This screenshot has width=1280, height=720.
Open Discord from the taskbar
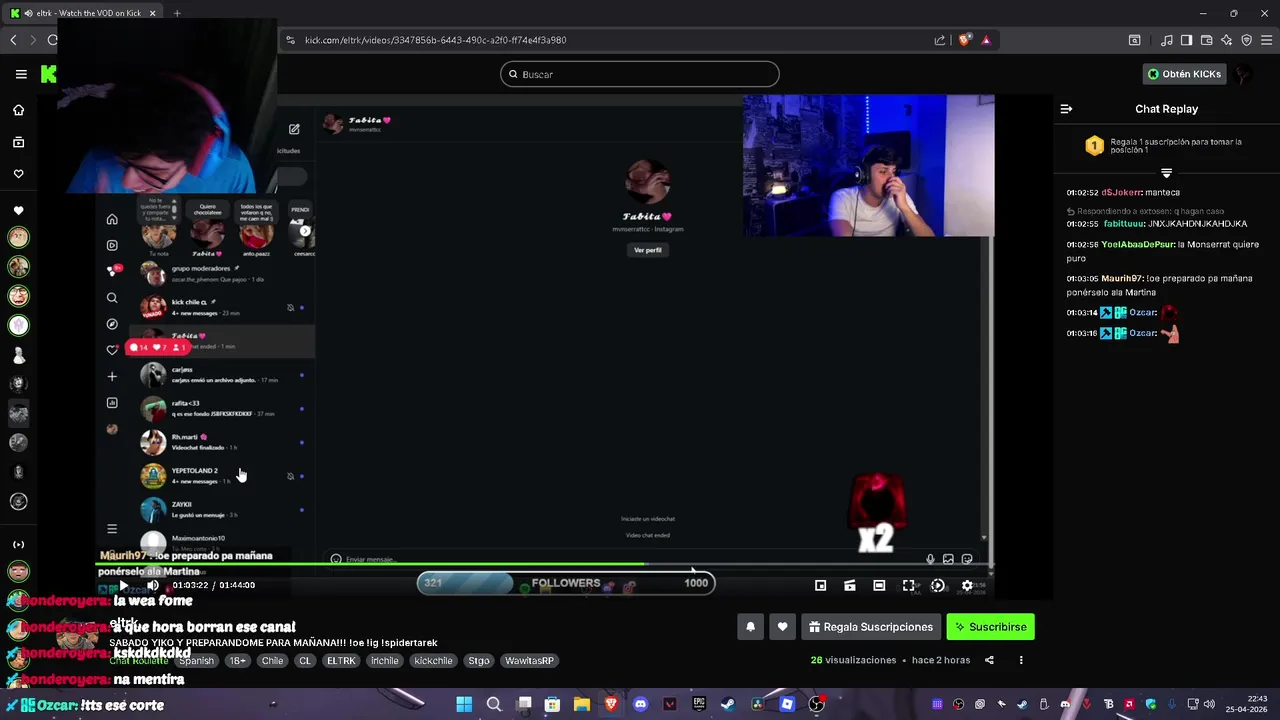pos(640,704)
